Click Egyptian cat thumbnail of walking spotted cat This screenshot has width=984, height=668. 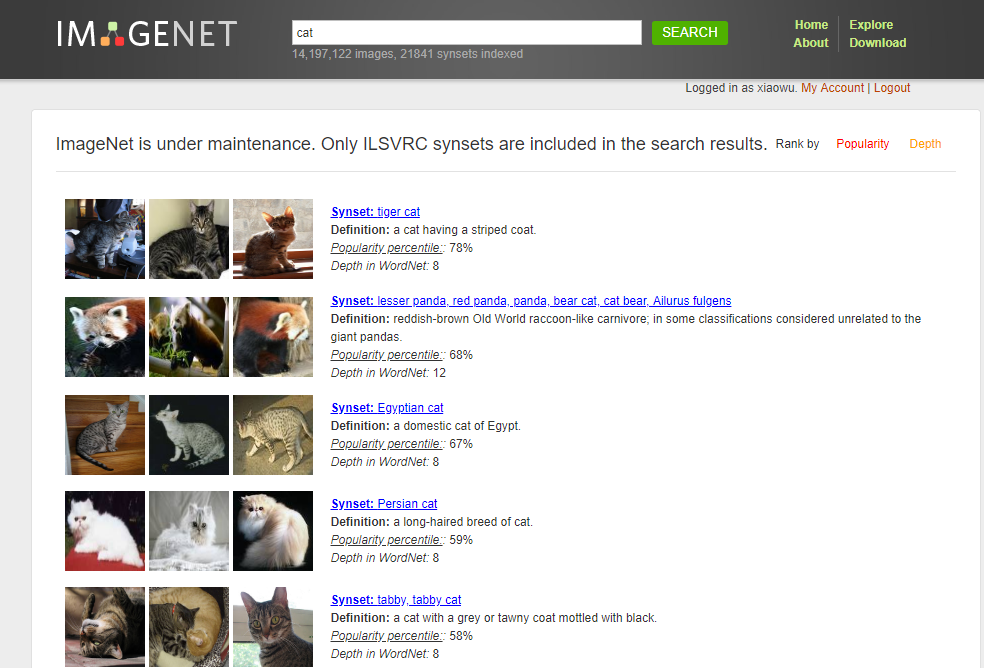tap(273, 434)
